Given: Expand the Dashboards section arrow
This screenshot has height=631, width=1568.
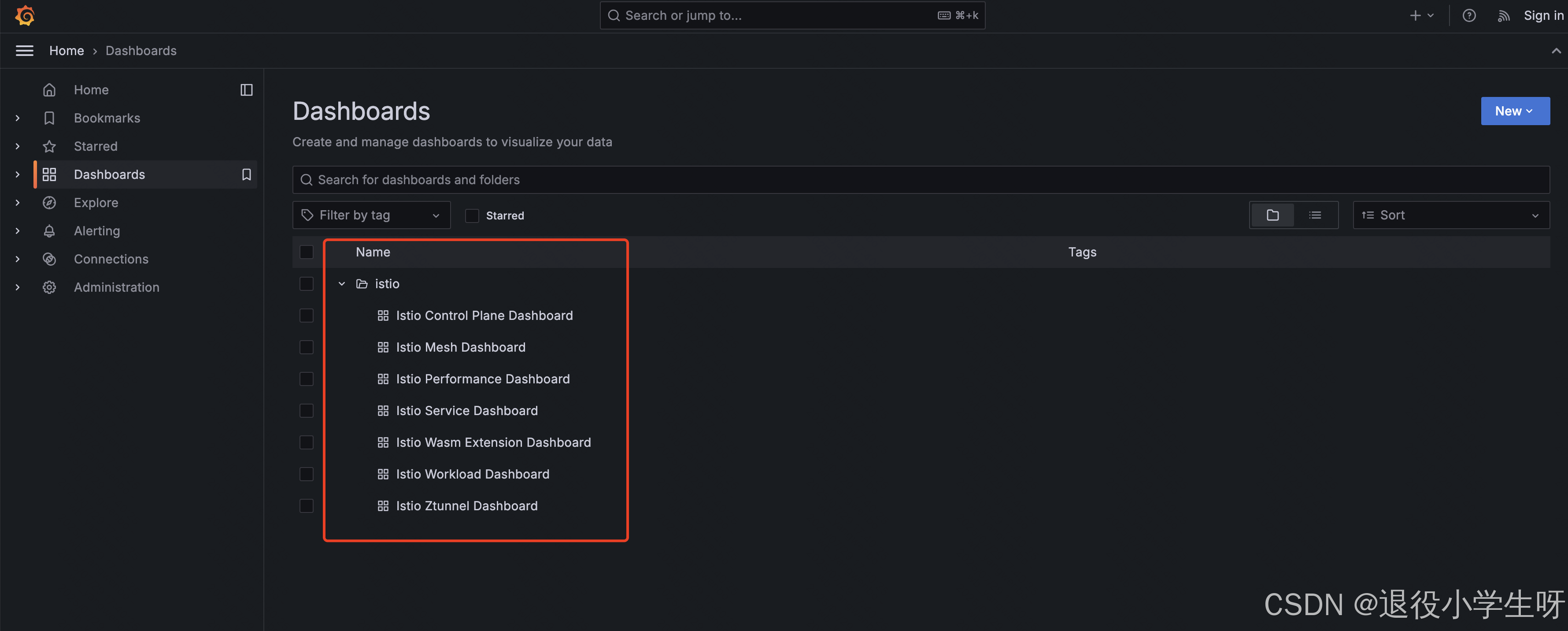Looking at the screenshot, I should point(18,174).
